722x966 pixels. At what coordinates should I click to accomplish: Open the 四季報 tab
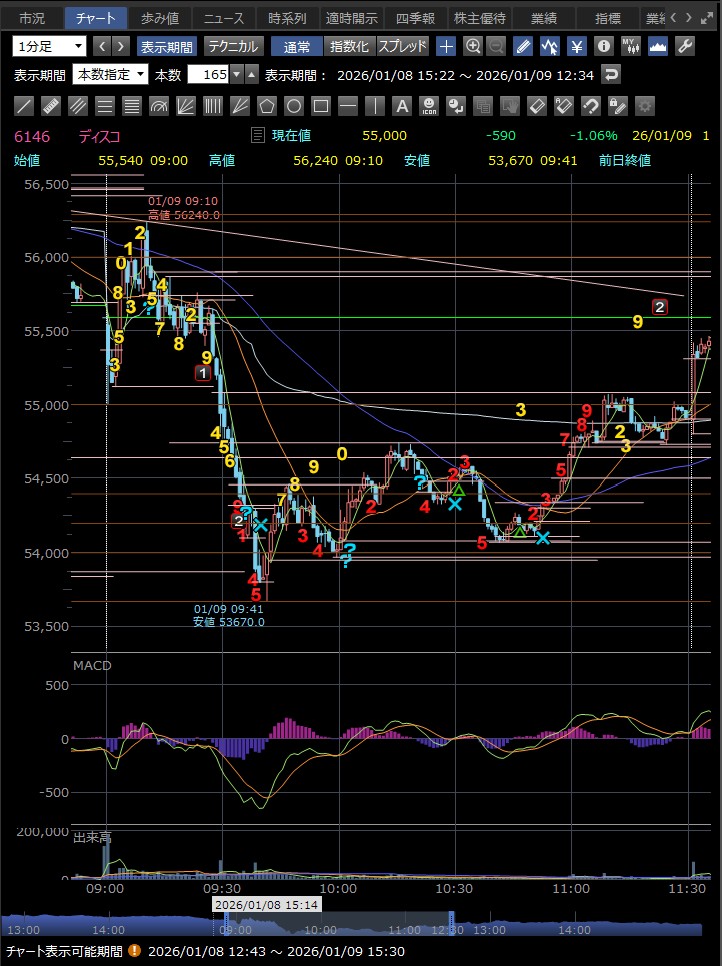tap(415, 18)
